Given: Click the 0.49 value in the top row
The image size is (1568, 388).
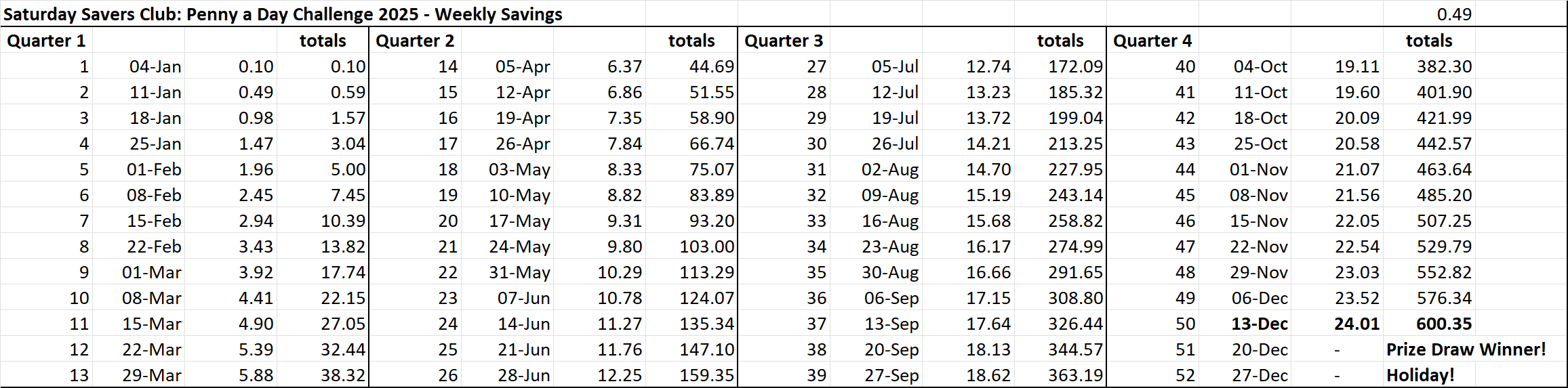Looking at the screenshot, I should tap(1454, 14).
